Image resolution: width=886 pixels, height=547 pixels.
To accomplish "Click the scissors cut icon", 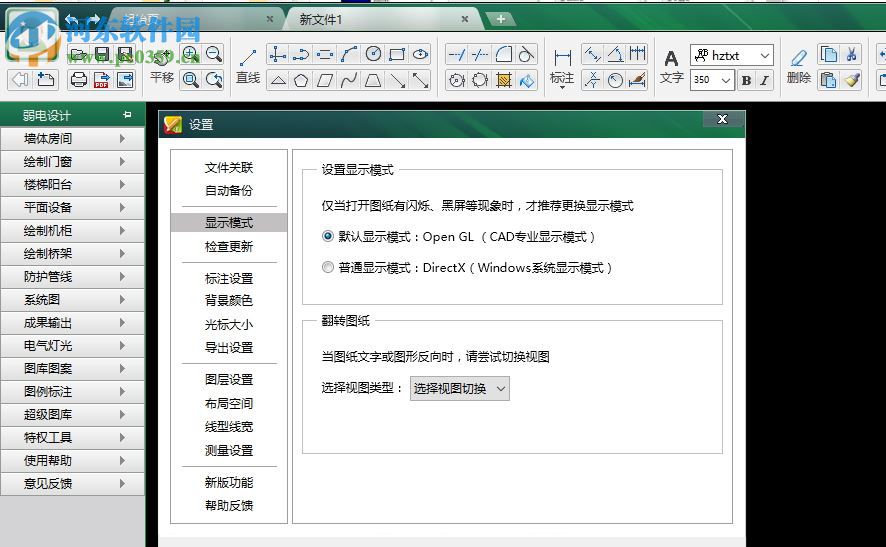I will click(852, 54).
